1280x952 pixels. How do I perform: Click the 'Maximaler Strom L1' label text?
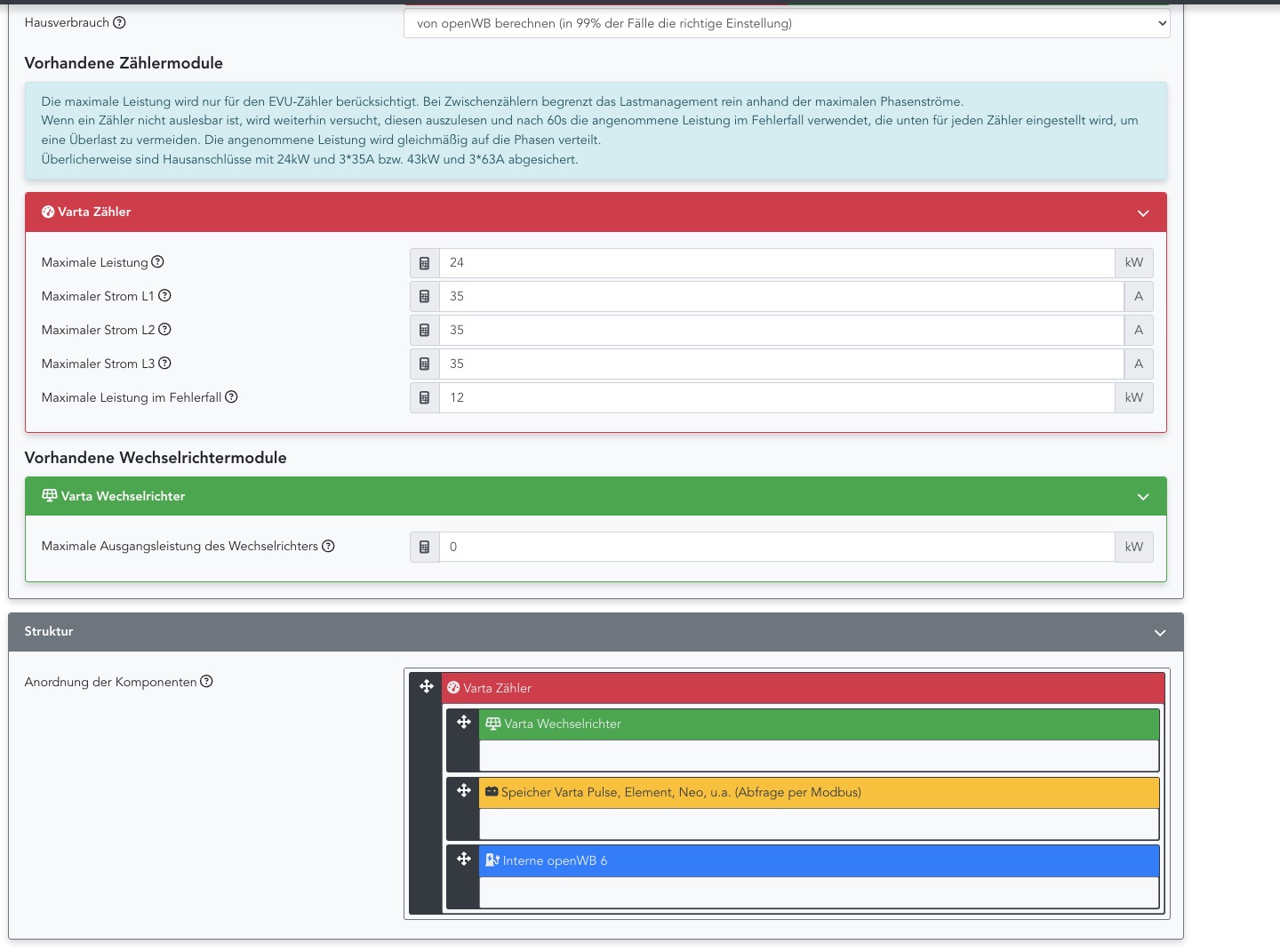(98, 296)
